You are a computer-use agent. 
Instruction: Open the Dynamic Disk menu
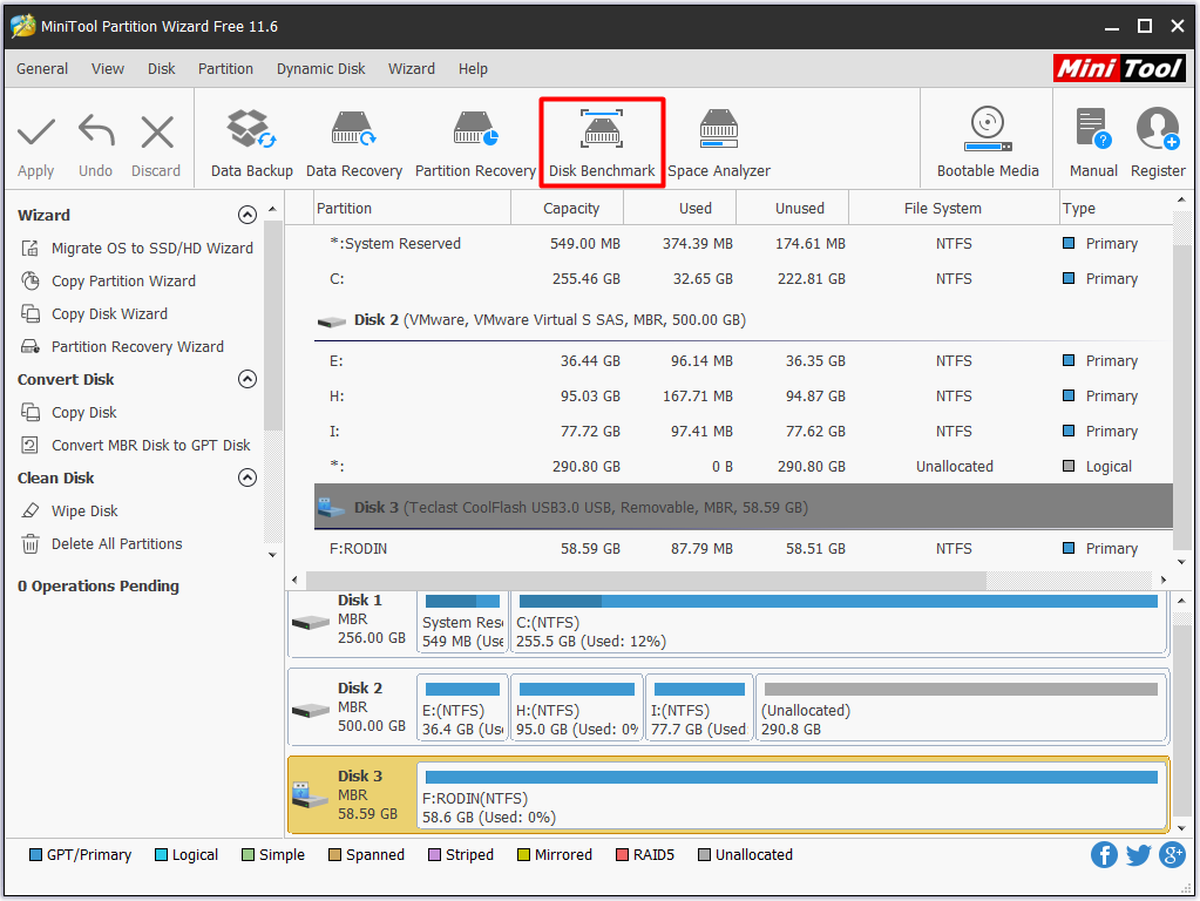(x=321, y=69)
